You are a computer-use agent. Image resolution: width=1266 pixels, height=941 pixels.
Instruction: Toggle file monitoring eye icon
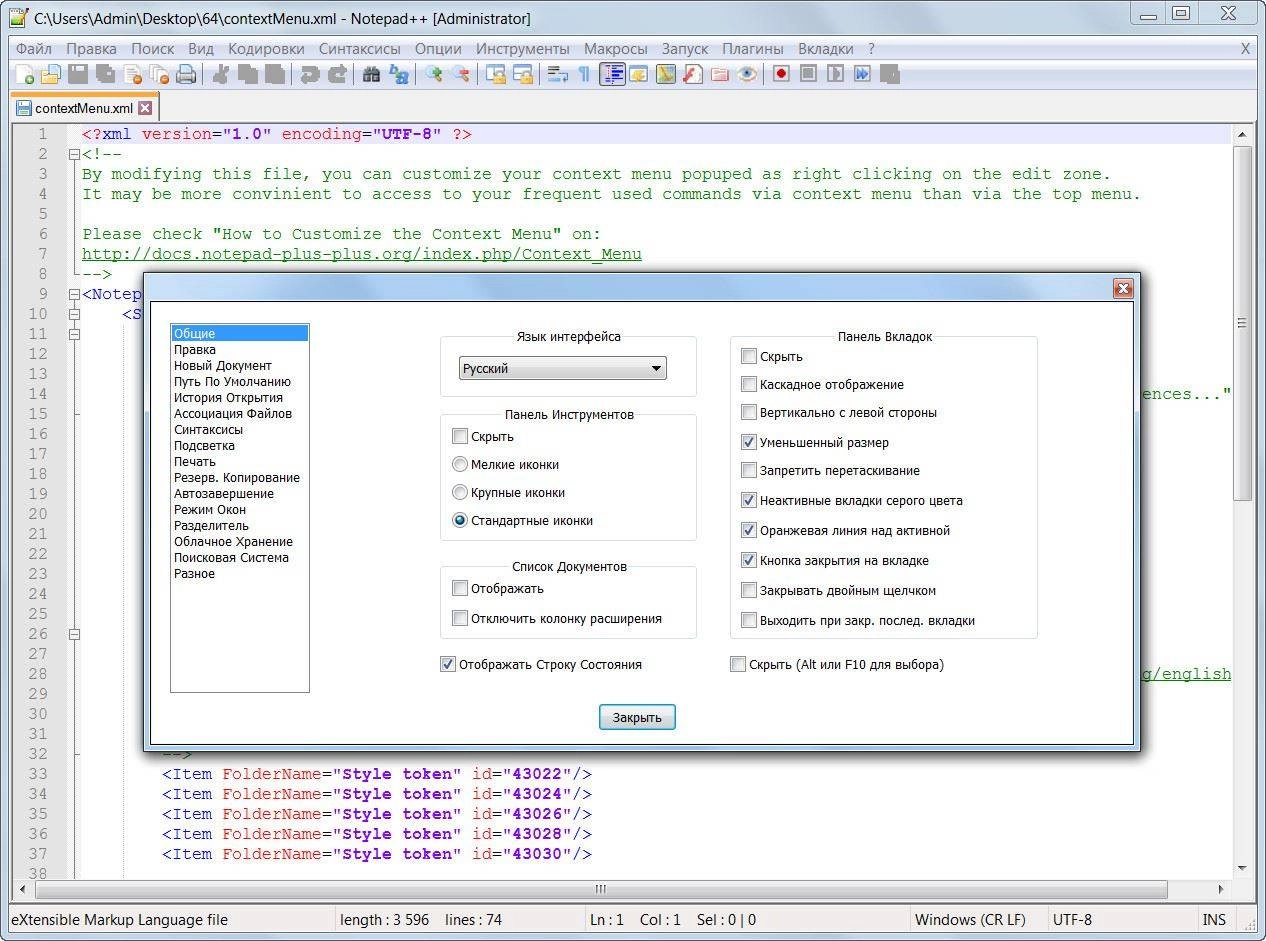[x=747, y=74]
